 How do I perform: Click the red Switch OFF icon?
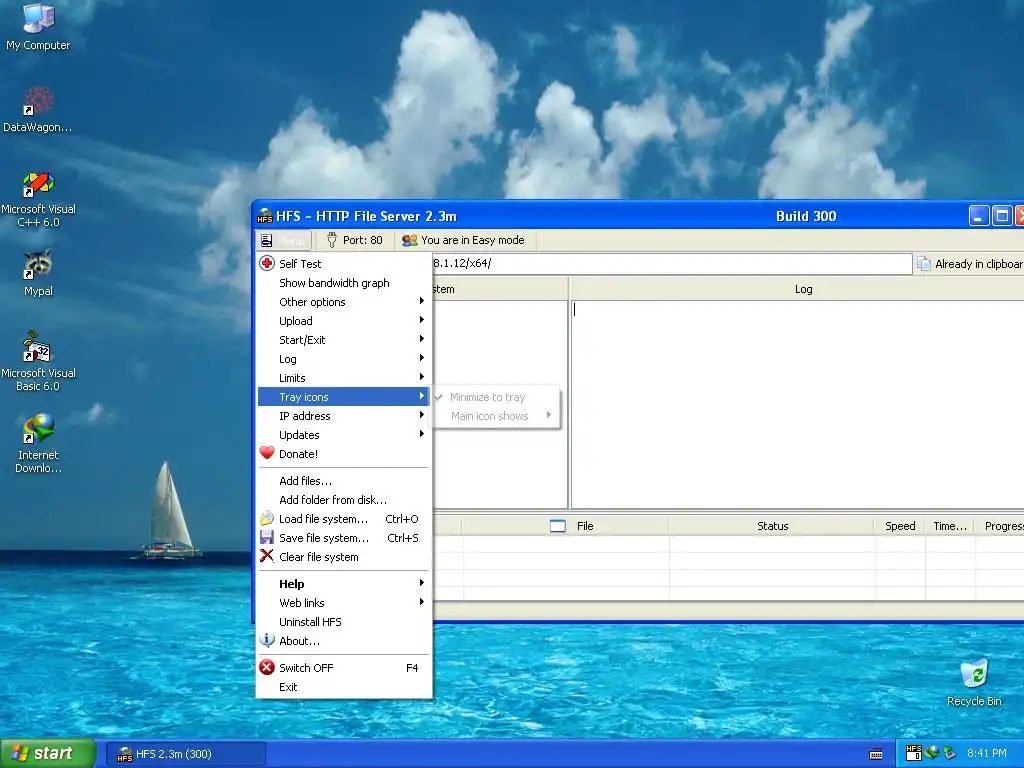(267, 667)
